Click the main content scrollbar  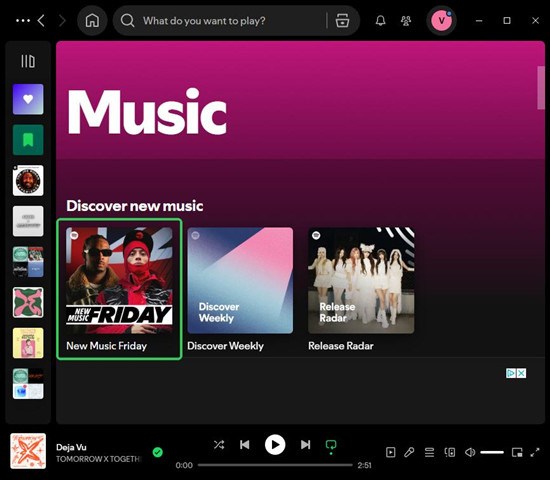[x=541, y=88]
